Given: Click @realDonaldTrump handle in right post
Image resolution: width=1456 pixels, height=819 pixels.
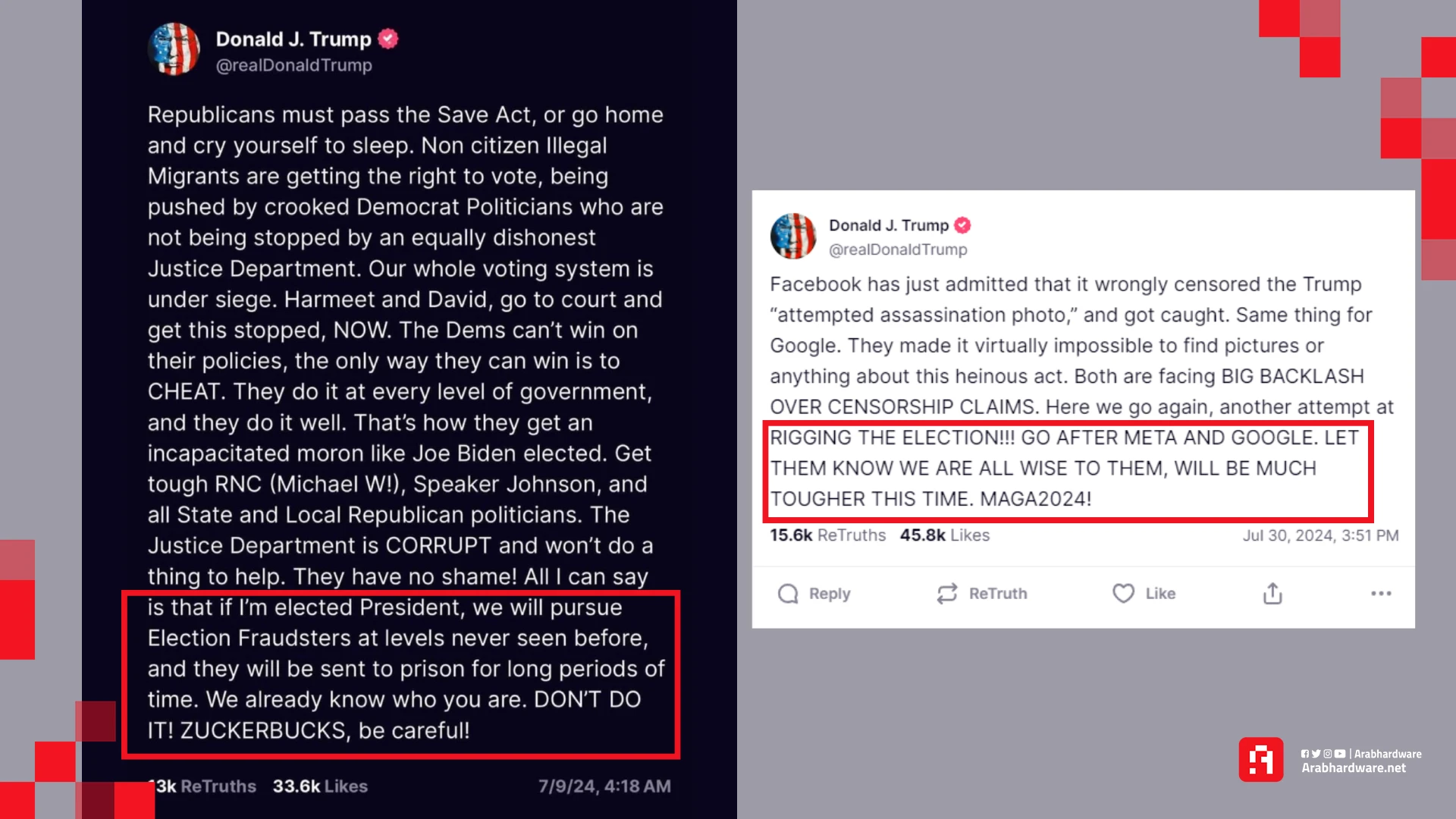Looking at the screenshot, I should 898,249.
